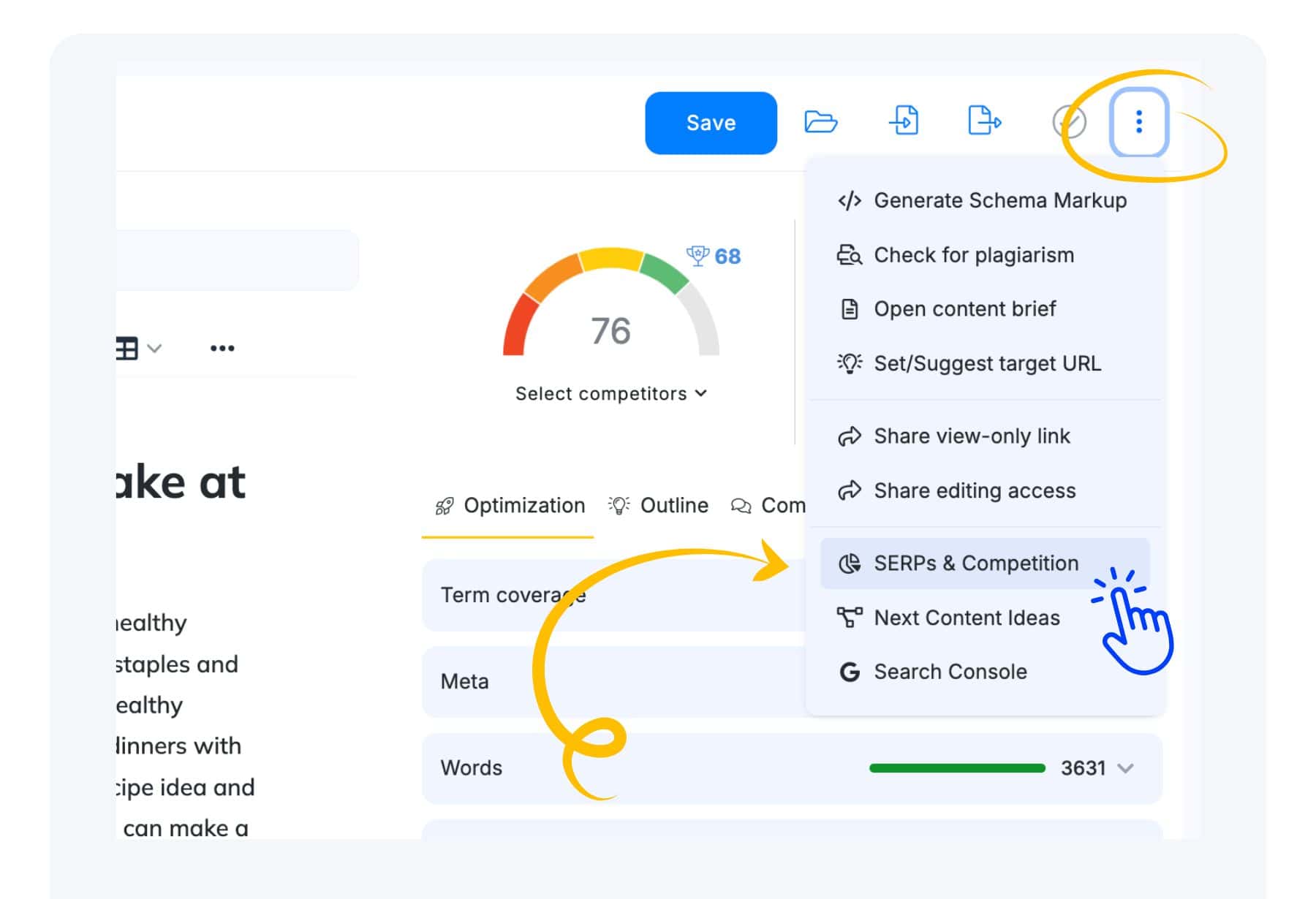Click the lightbulb icon by target URL
Viewport: 1316px width, 899px height.
[849, 363]
